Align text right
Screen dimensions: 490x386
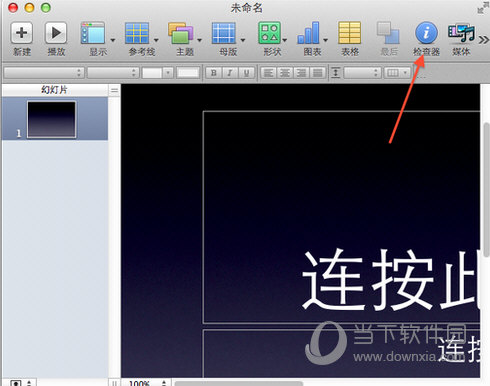tap(301, 72)
